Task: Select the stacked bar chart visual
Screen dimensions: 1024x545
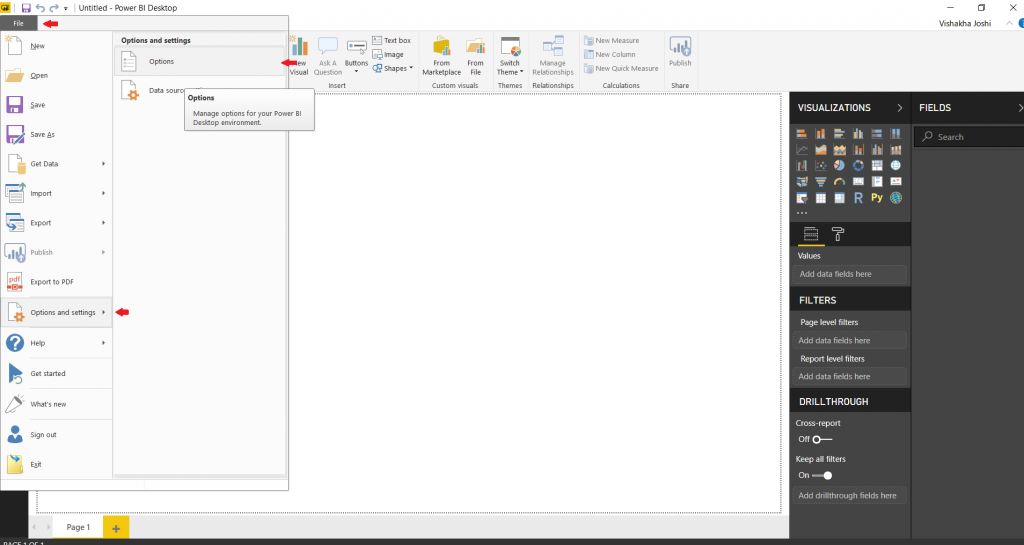Action: coord(802,134)
